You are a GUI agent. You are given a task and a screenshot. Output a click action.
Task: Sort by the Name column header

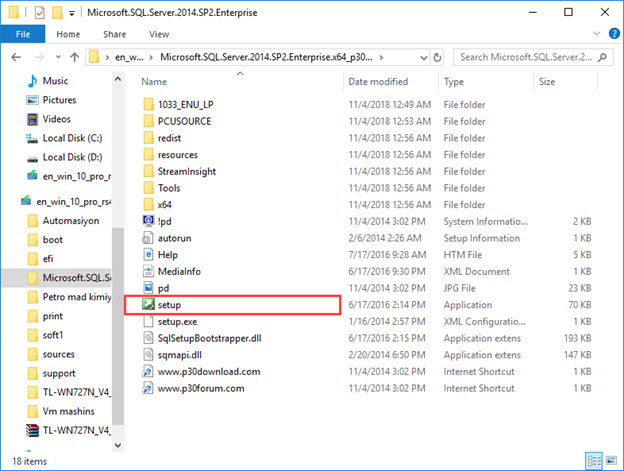(154, 82)
